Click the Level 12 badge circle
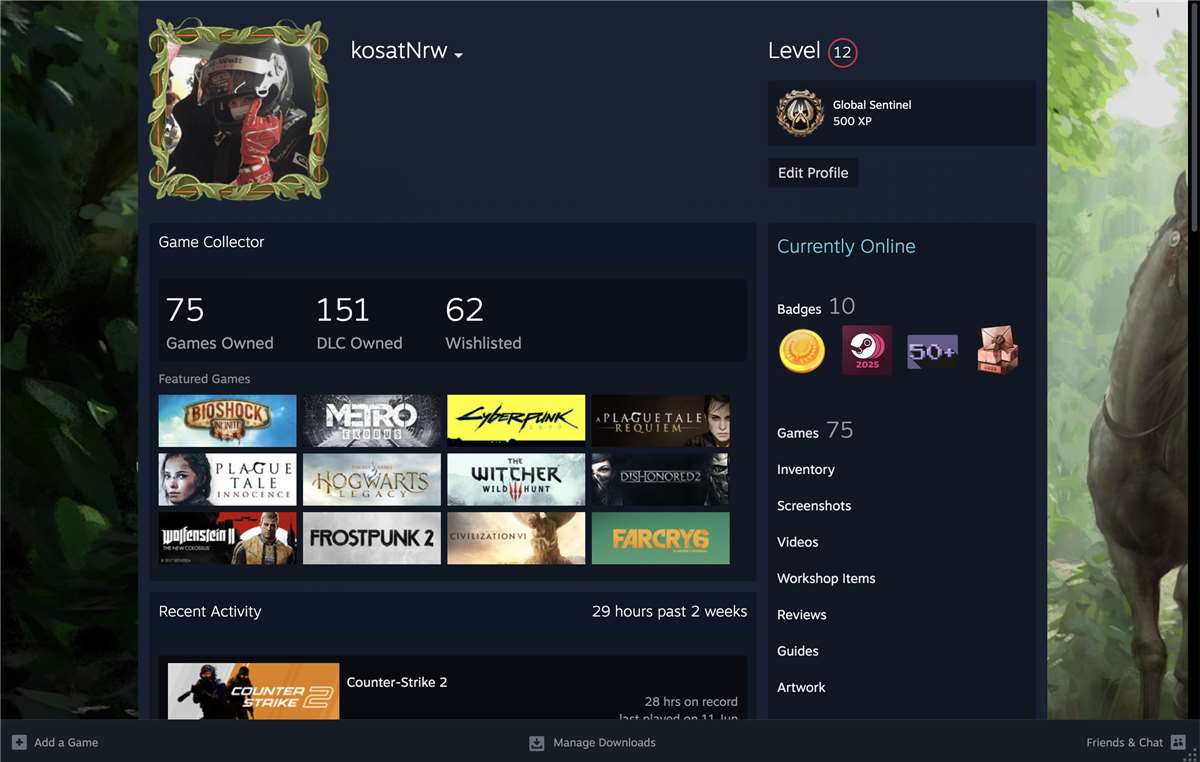 tap(842, 53)
